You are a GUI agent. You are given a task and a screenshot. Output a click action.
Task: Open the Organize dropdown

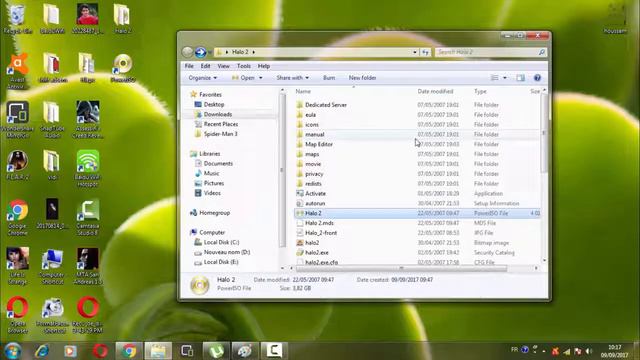tap(202, 78)
